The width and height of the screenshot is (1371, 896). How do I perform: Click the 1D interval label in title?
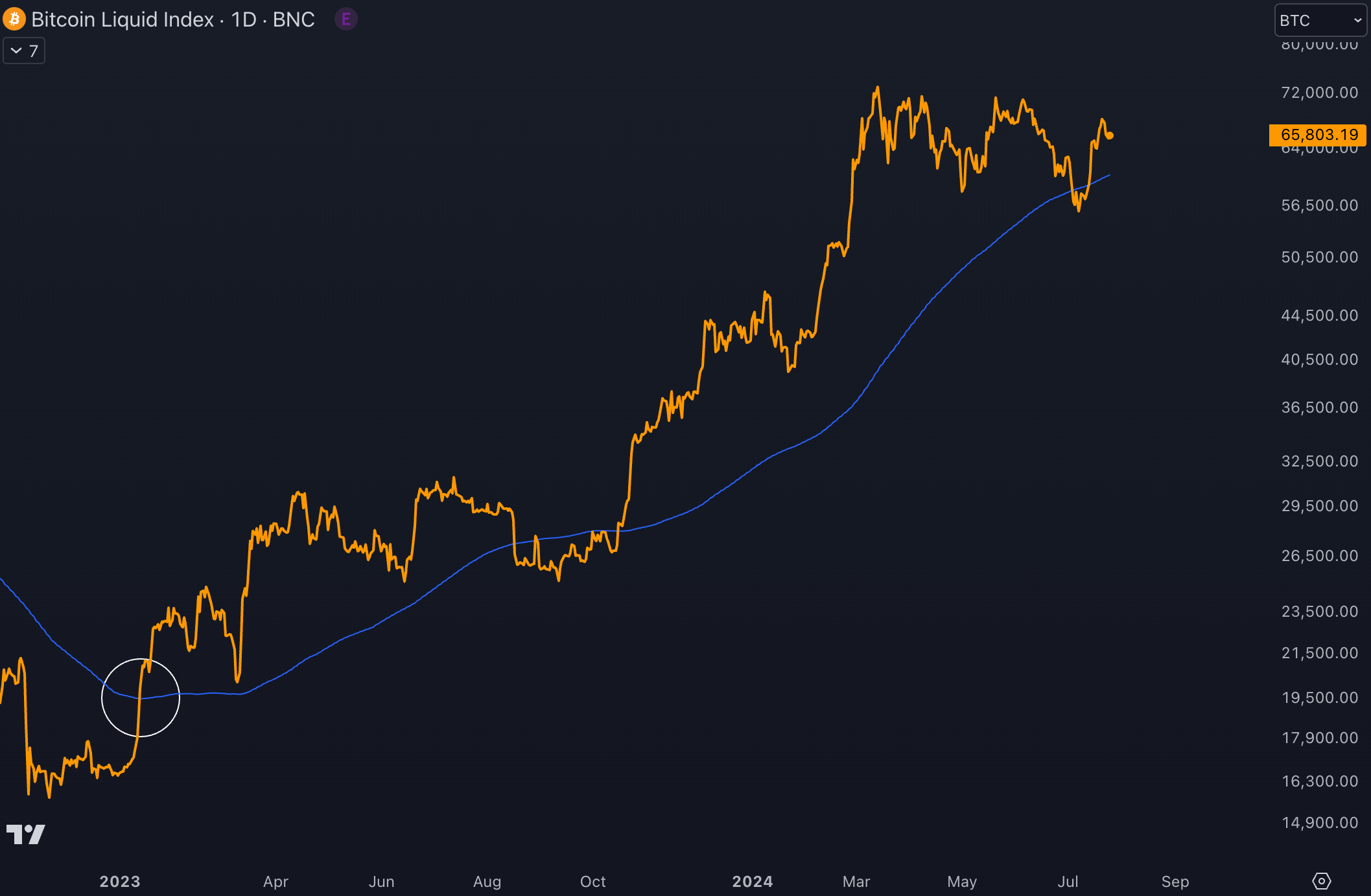(x=244, y=19)
